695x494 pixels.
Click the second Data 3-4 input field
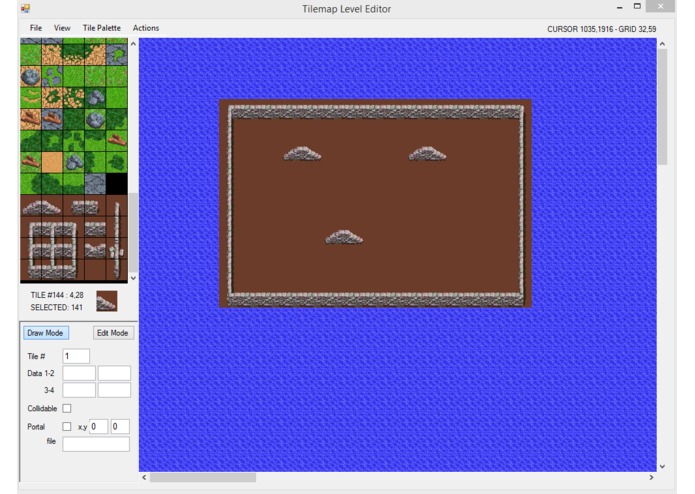(114, 390)
